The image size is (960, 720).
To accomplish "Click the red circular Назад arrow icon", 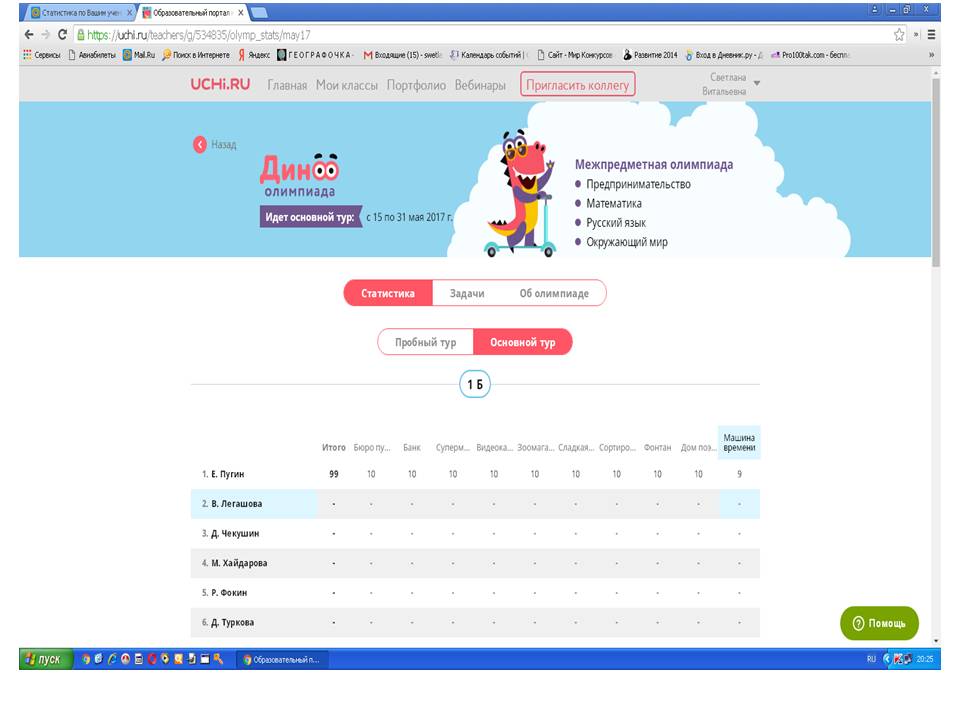I will pos(200,144).
